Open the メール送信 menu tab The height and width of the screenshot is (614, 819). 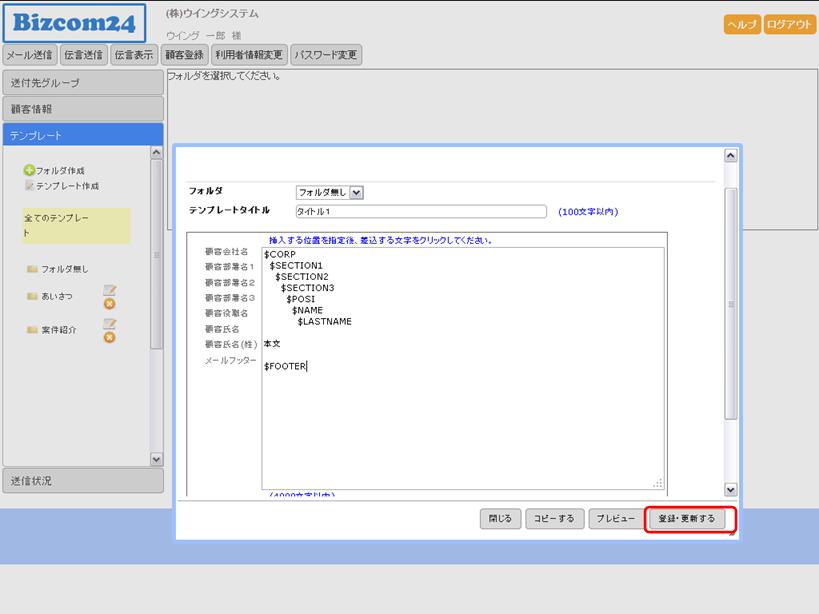click(29, 55)
